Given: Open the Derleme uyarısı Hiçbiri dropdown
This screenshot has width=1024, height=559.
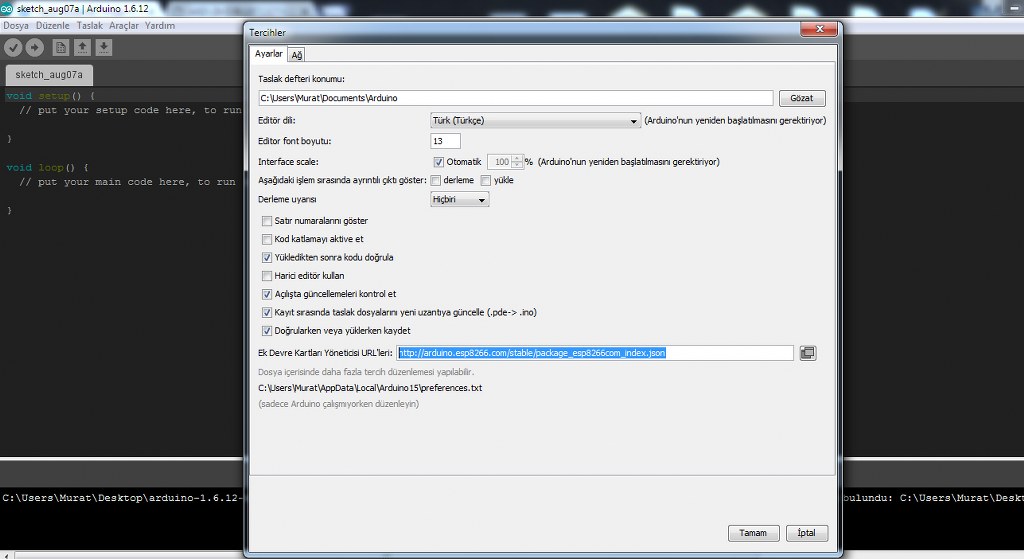Looking at the screenshot, I should coord(460,199).
